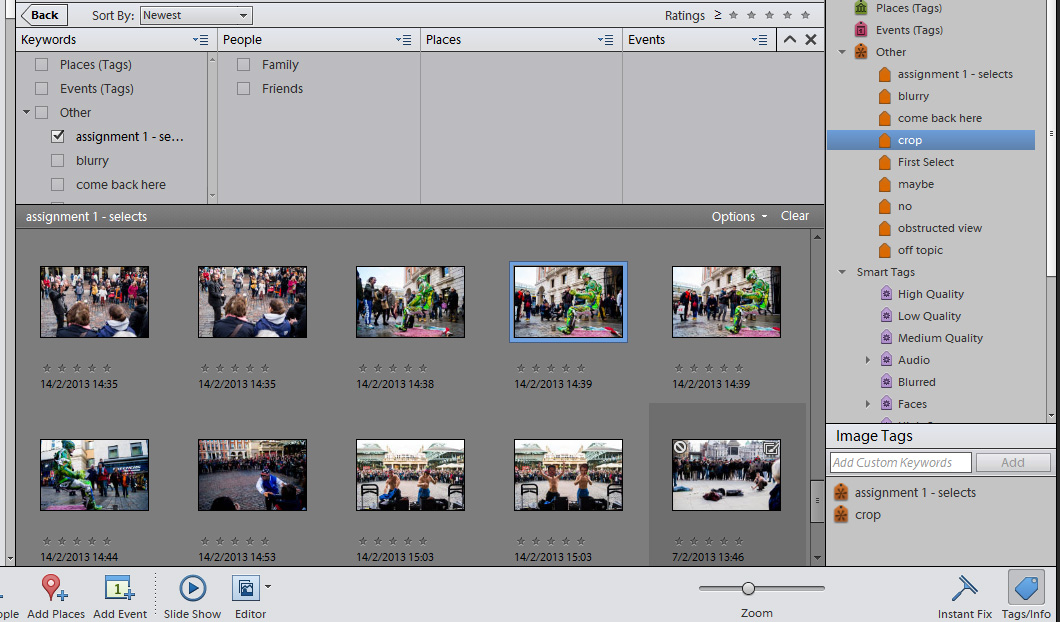
Task: Click Clear to remove the filter
Action: click(x=794, y=216)
